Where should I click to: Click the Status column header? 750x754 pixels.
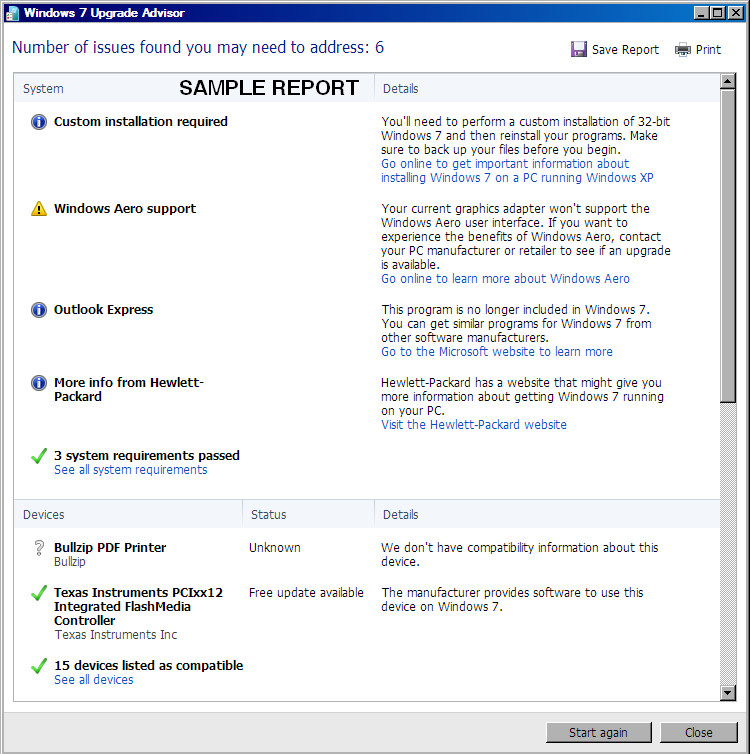(x=269, y=515)
